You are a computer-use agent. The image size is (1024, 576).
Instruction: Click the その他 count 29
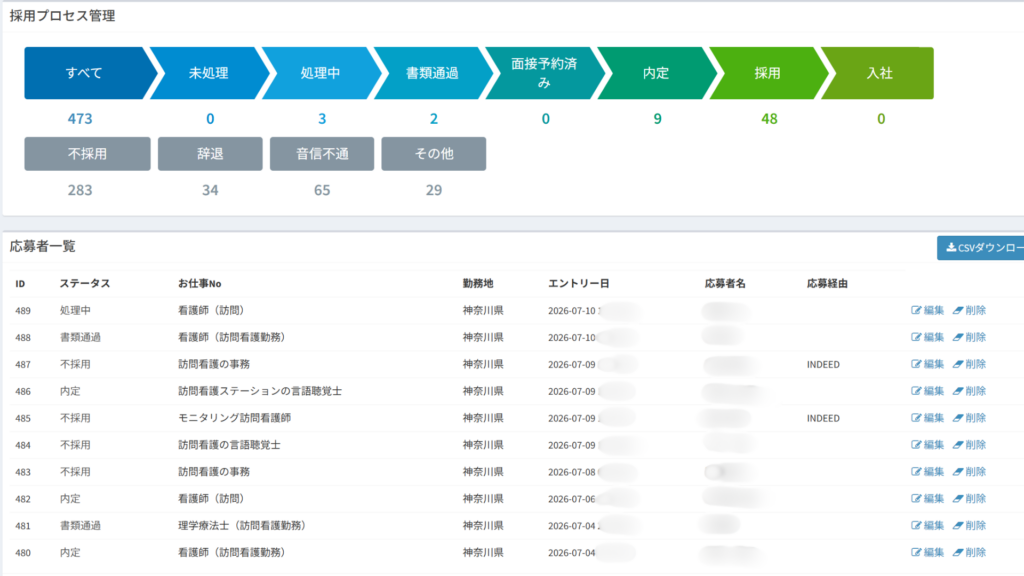434,190
